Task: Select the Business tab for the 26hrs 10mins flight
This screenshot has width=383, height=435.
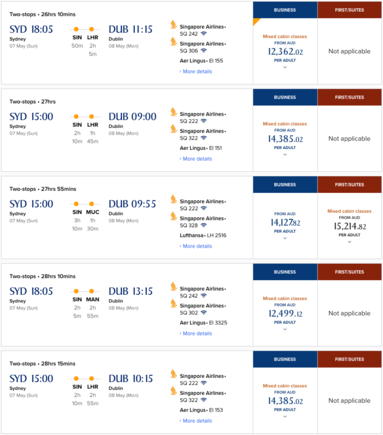Action: [285, 10]
